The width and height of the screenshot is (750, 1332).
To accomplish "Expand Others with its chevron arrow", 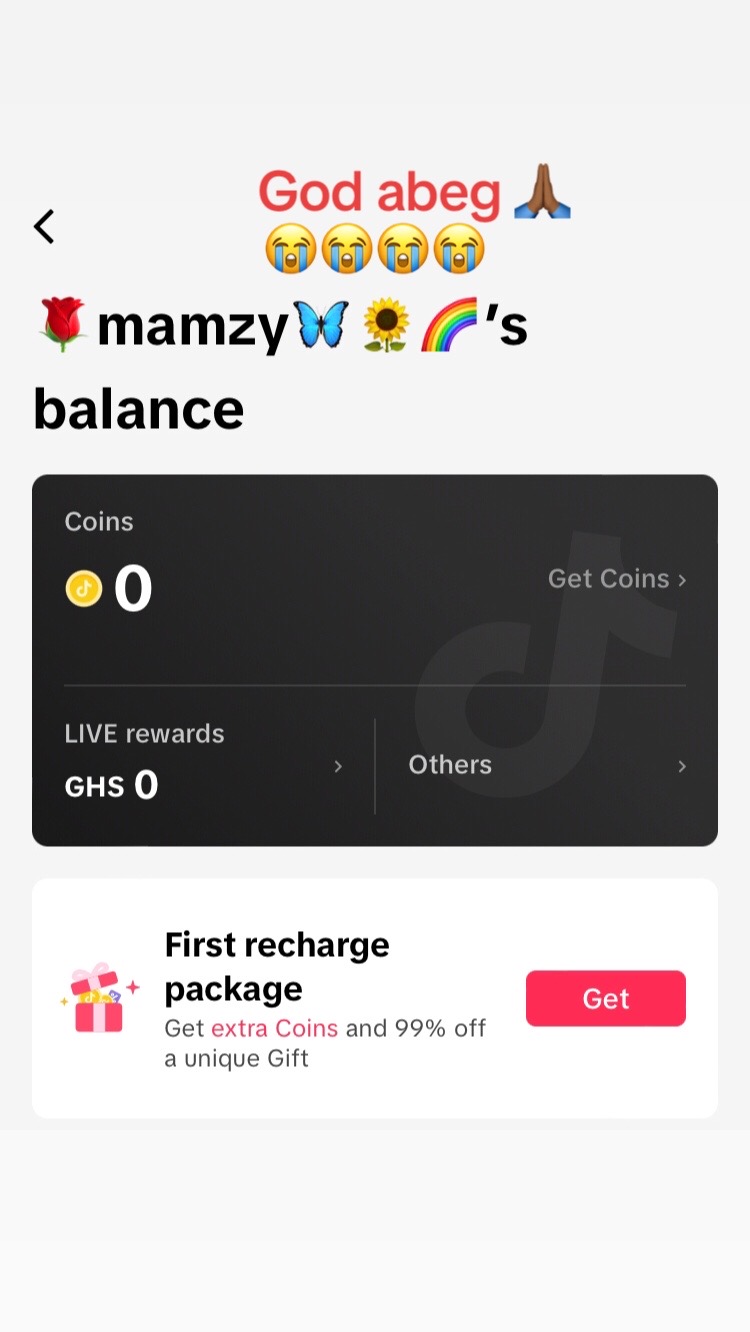I will (x=682, y=766).
